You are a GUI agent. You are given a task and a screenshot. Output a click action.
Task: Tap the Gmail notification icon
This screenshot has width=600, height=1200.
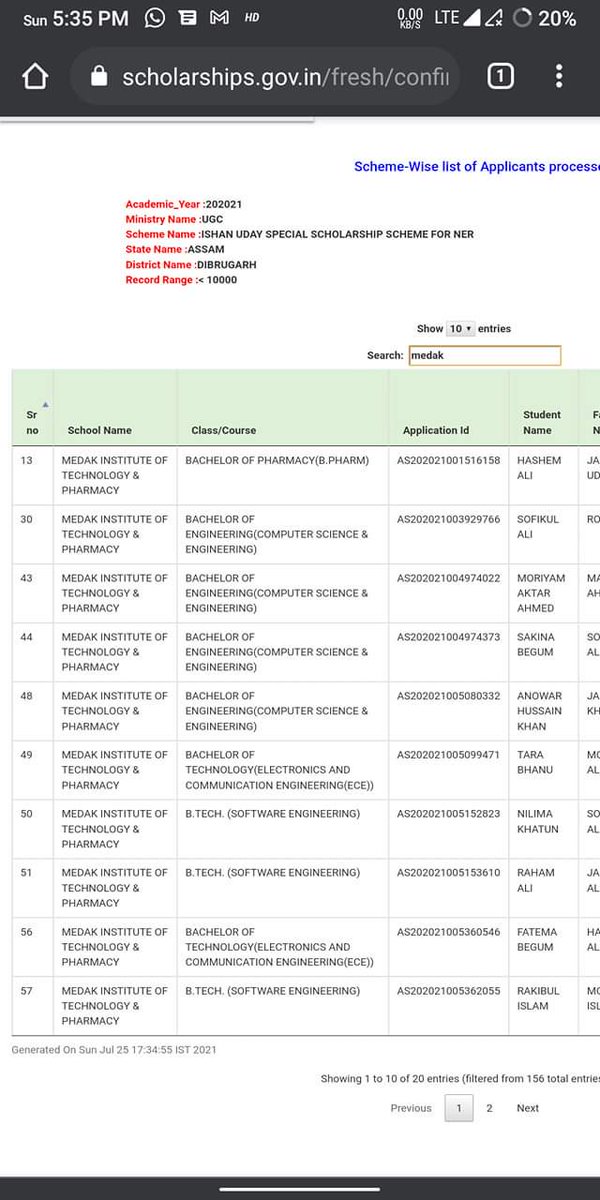218,17
